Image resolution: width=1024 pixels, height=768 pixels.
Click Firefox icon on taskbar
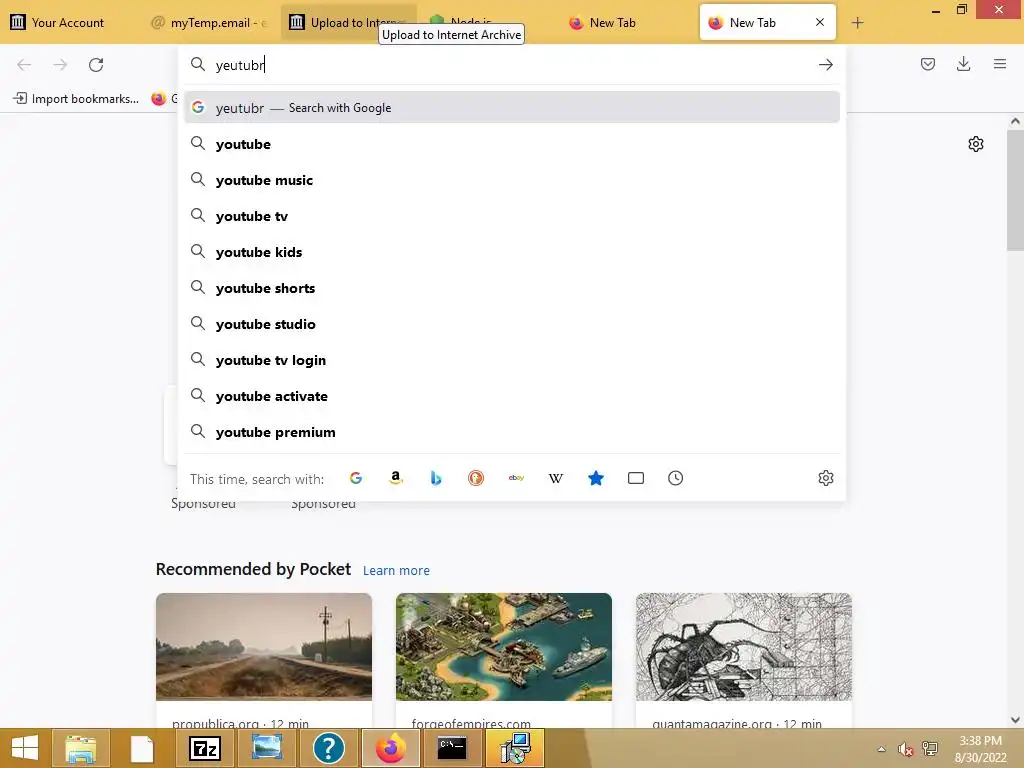pos(391,748)
